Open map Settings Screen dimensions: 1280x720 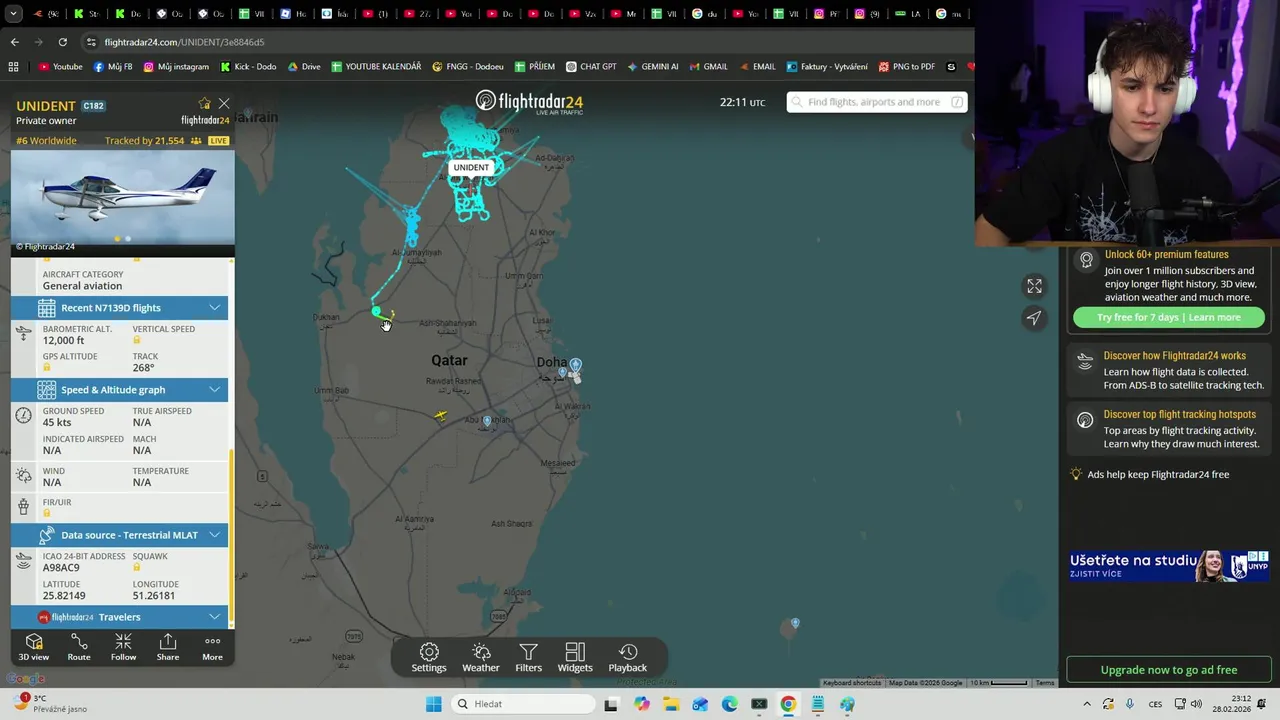click(429, 658)
